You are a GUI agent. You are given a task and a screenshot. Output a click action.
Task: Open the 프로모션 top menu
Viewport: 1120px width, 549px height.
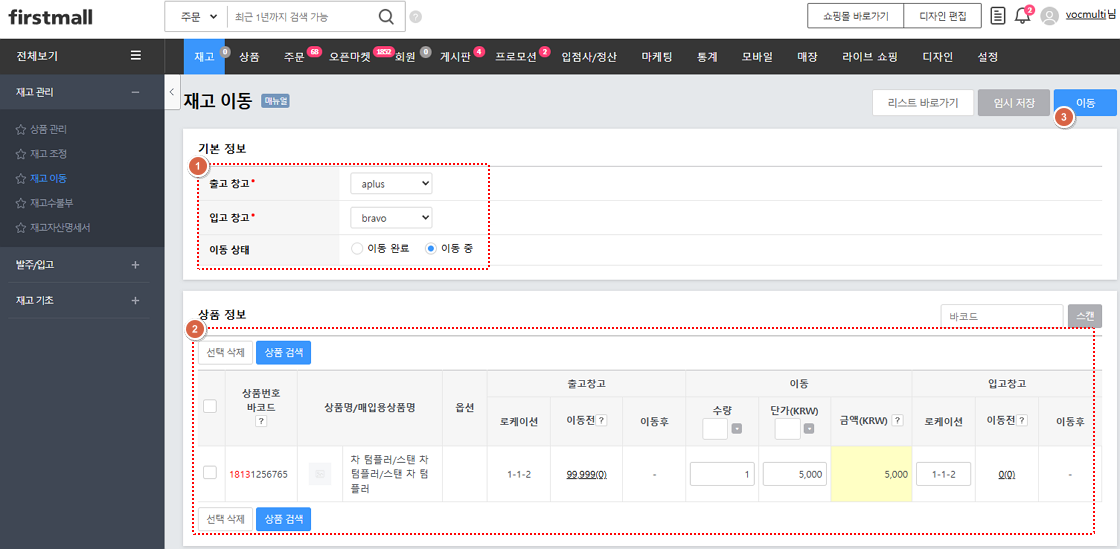tap(516, 56)
